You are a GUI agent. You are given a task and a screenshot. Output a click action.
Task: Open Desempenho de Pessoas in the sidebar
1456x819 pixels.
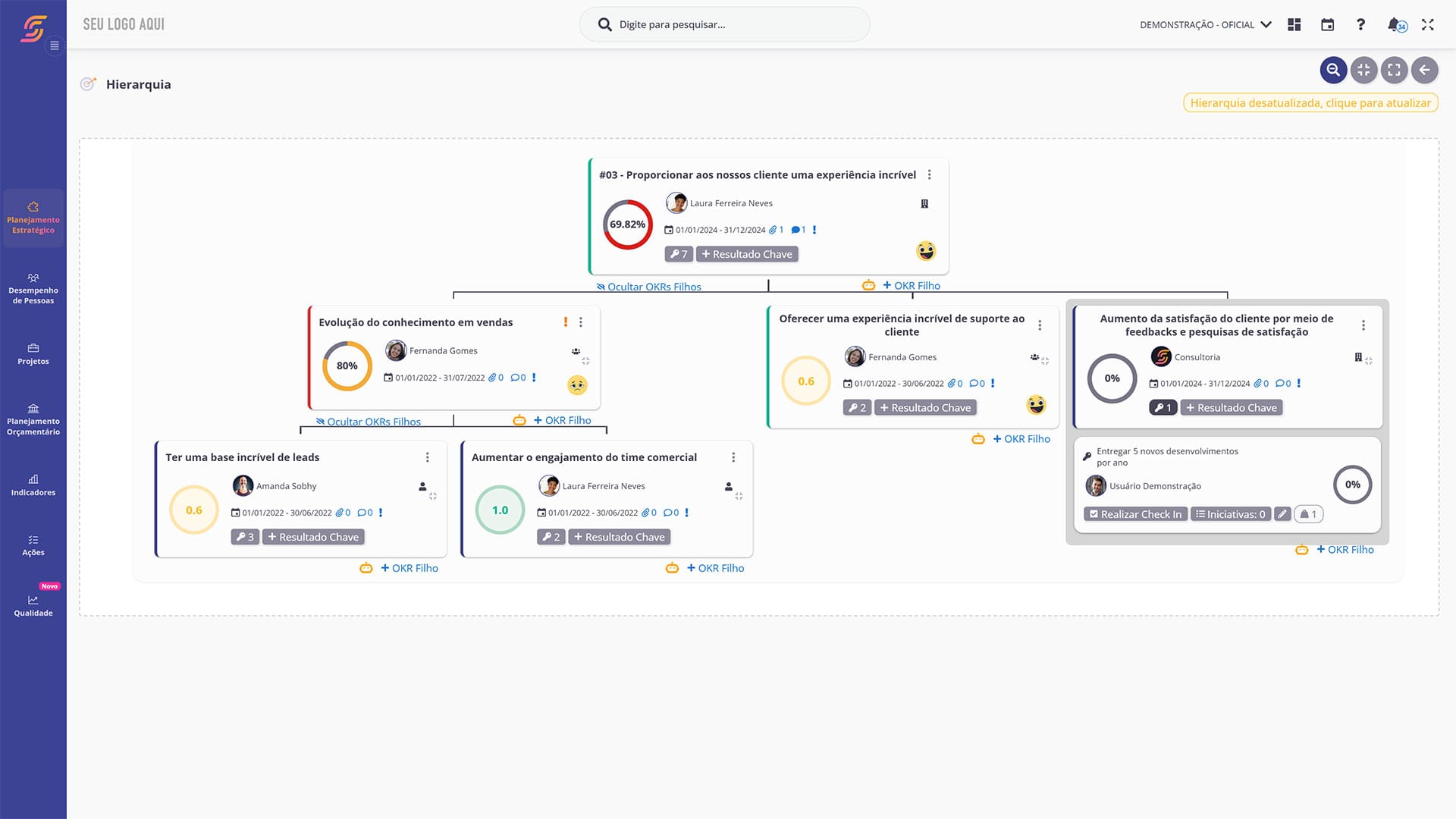[x=33, y=288]
